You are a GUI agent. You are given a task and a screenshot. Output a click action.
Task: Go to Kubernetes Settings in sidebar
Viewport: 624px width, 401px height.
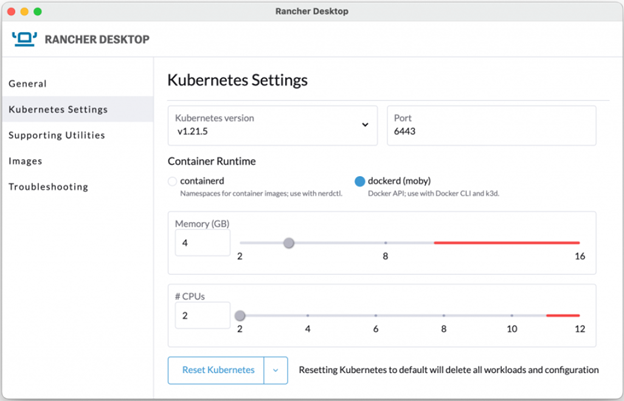[58, 109]
